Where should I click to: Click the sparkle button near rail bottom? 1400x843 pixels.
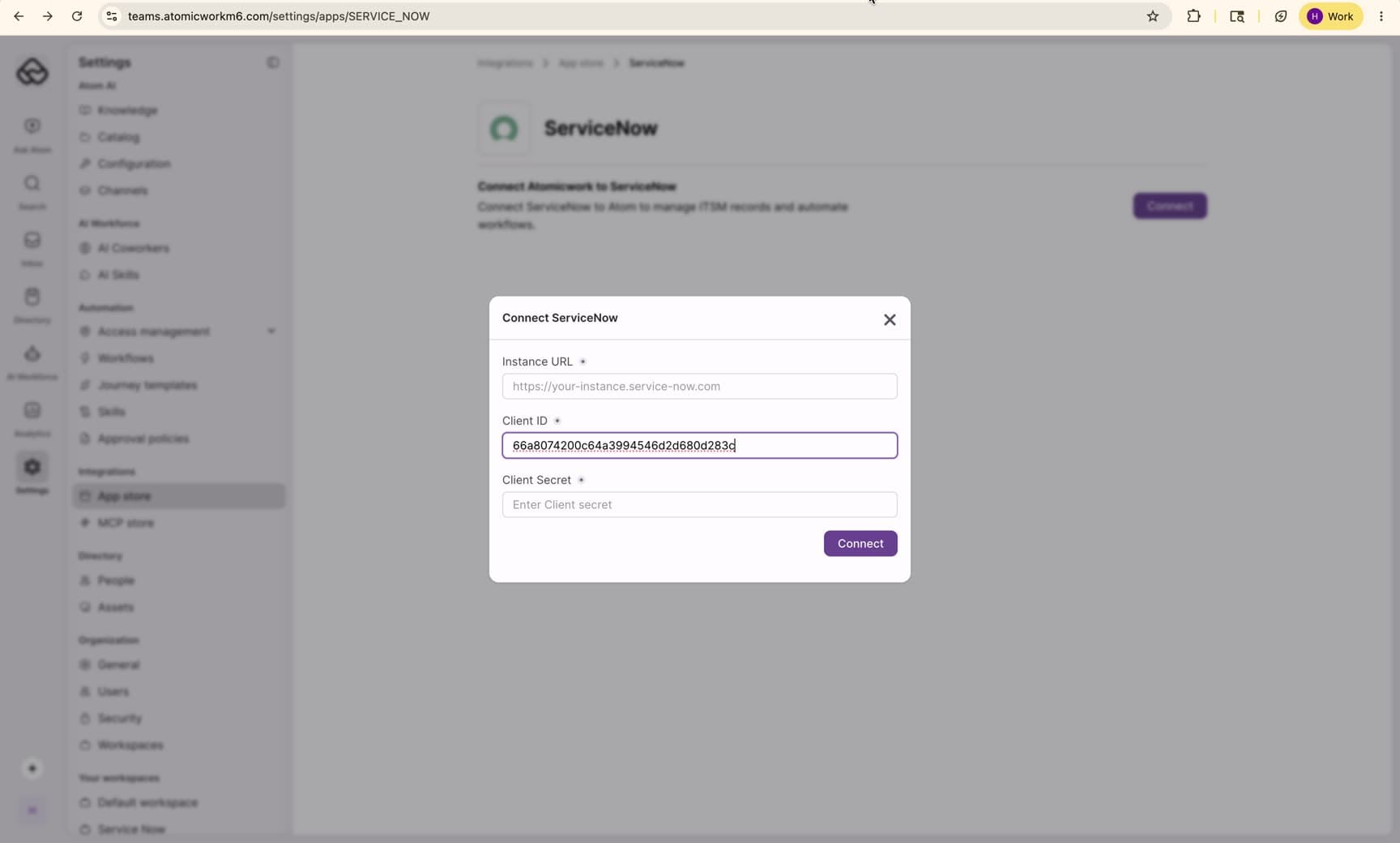tap(32, 768)
